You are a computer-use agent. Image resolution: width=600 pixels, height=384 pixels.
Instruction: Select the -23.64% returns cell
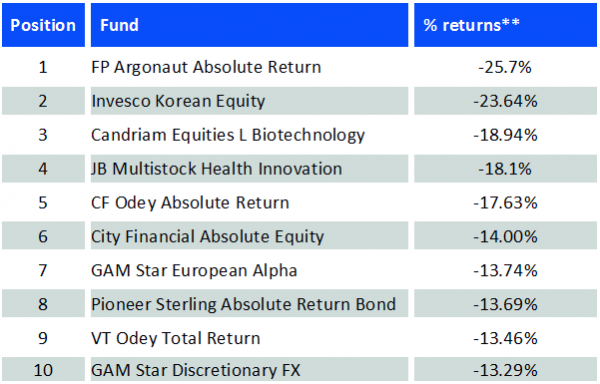coord(505,101)
